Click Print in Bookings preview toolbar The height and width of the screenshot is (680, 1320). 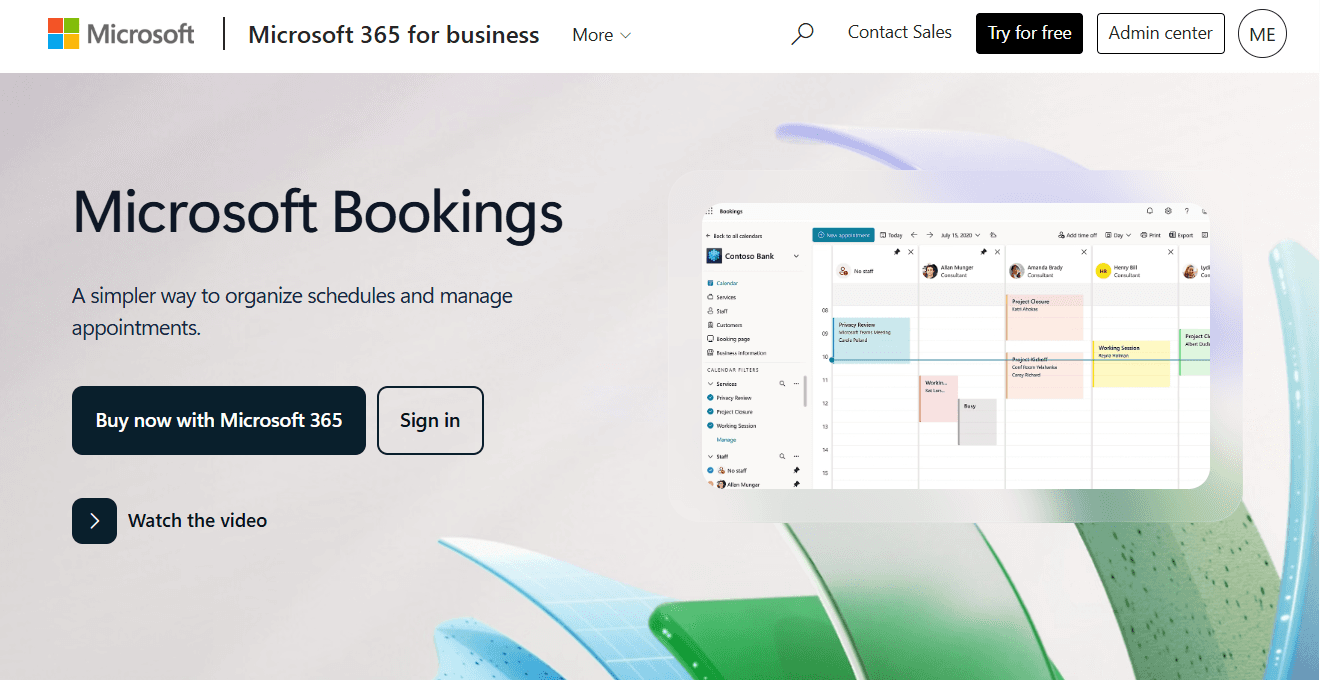click(1151, 235)
